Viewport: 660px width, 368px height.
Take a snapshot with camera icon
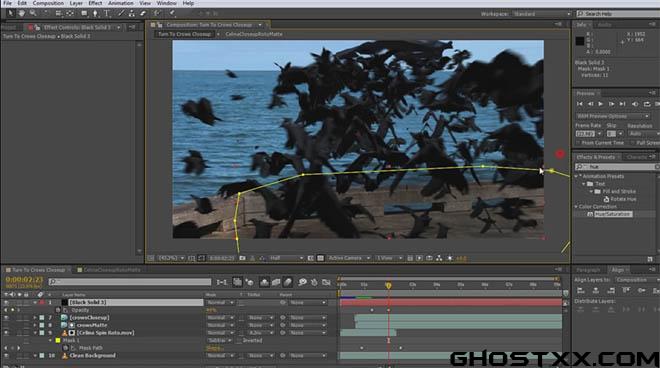pos(242,258)
